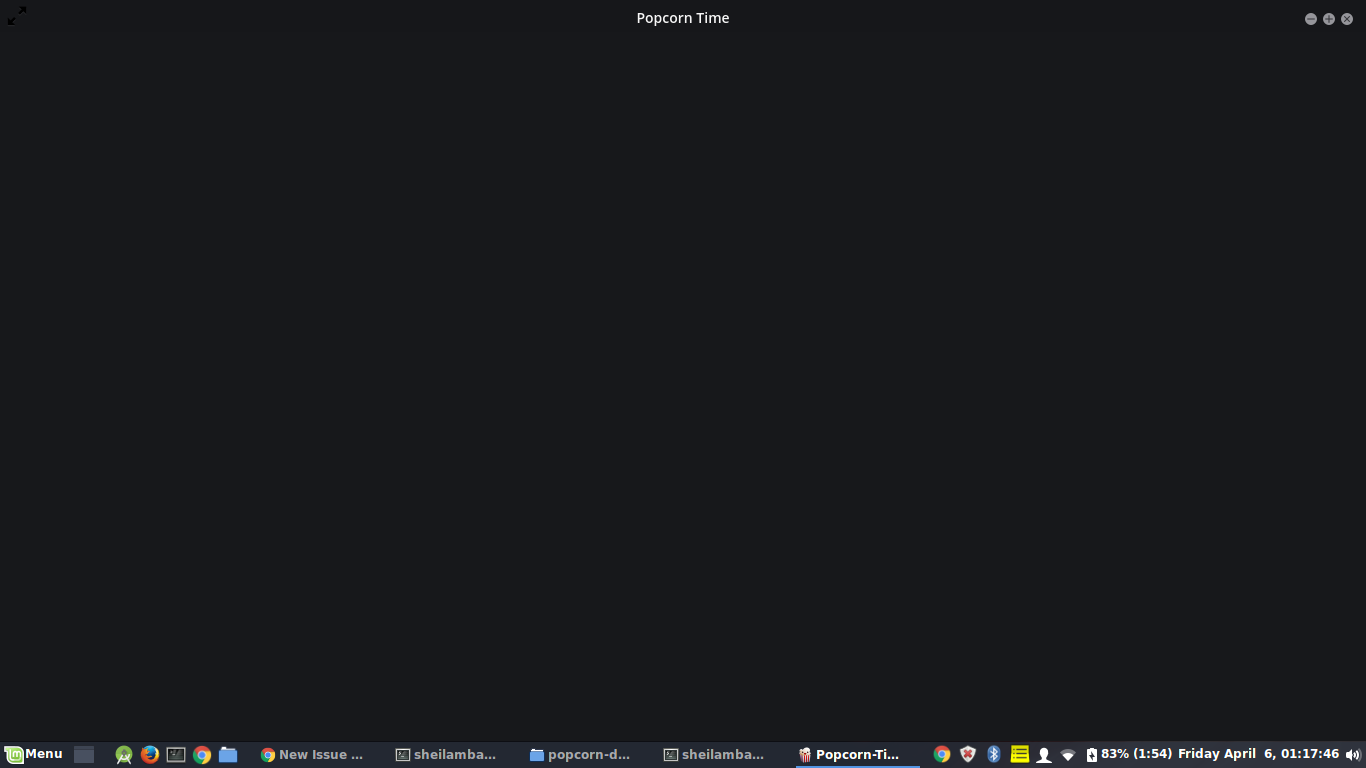Launch the terminal from the panel
This screenshot has height=768, width=1366.
(175, 754)
